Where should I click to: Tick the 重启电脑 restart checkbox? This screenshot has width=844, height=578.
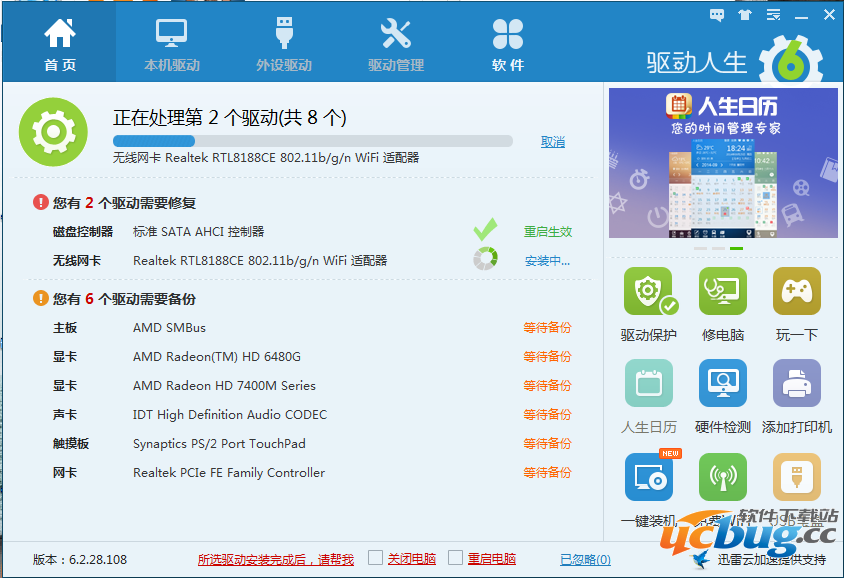click(x=456, y=558)
